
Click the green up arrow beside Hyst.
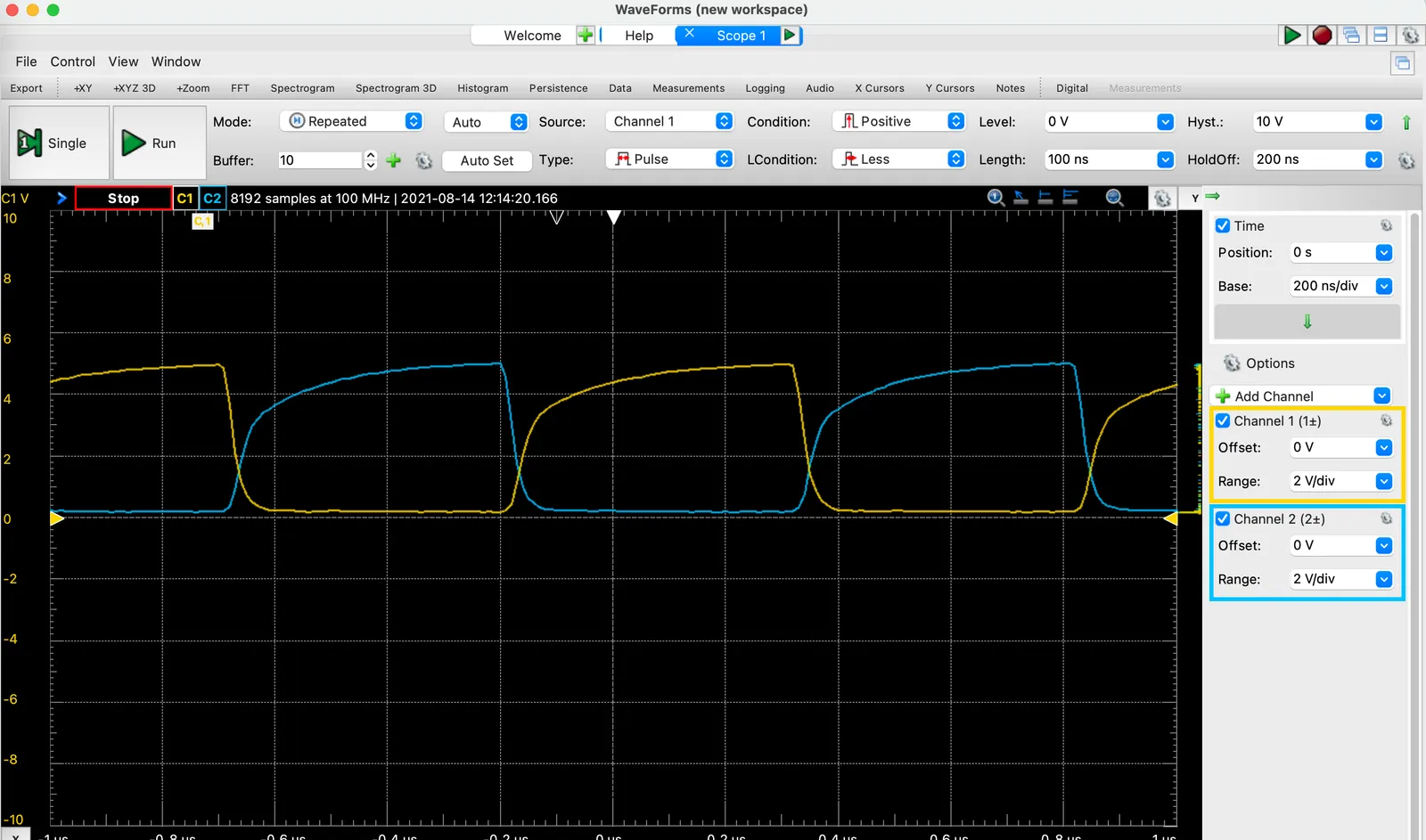[1406, 122]
